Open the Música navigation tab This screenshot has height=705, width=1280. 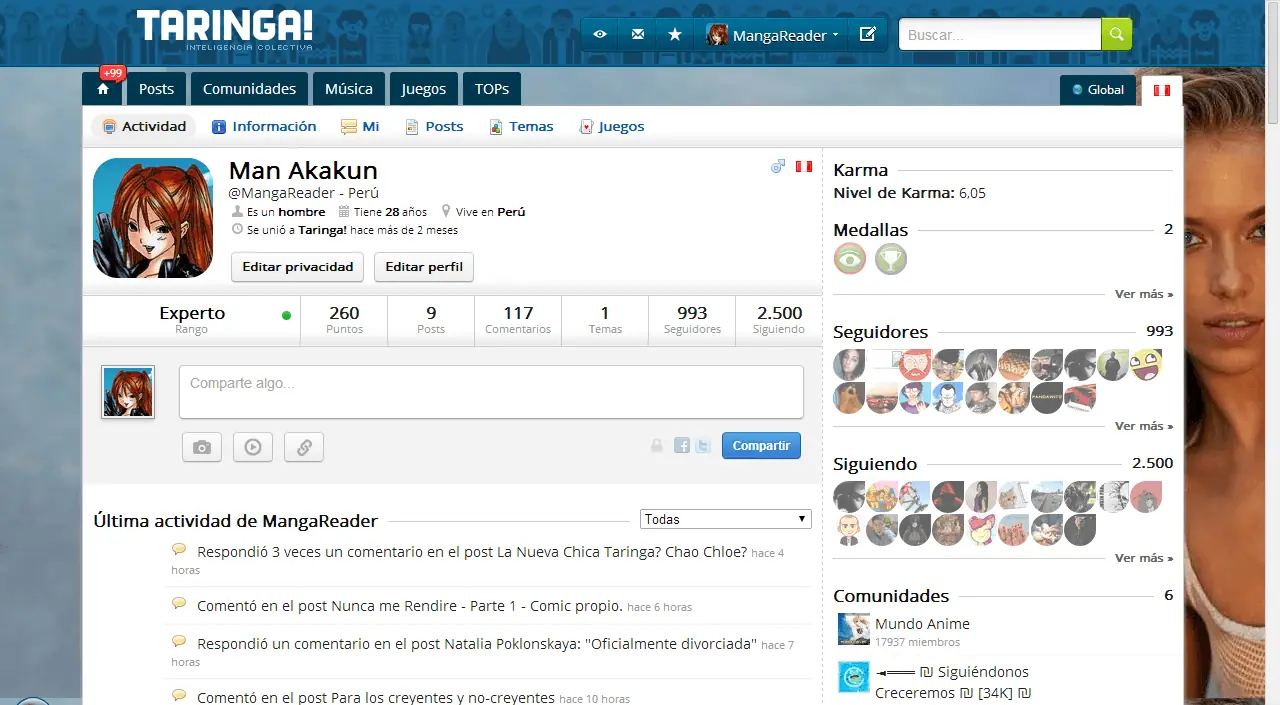[x=349, y=89]
